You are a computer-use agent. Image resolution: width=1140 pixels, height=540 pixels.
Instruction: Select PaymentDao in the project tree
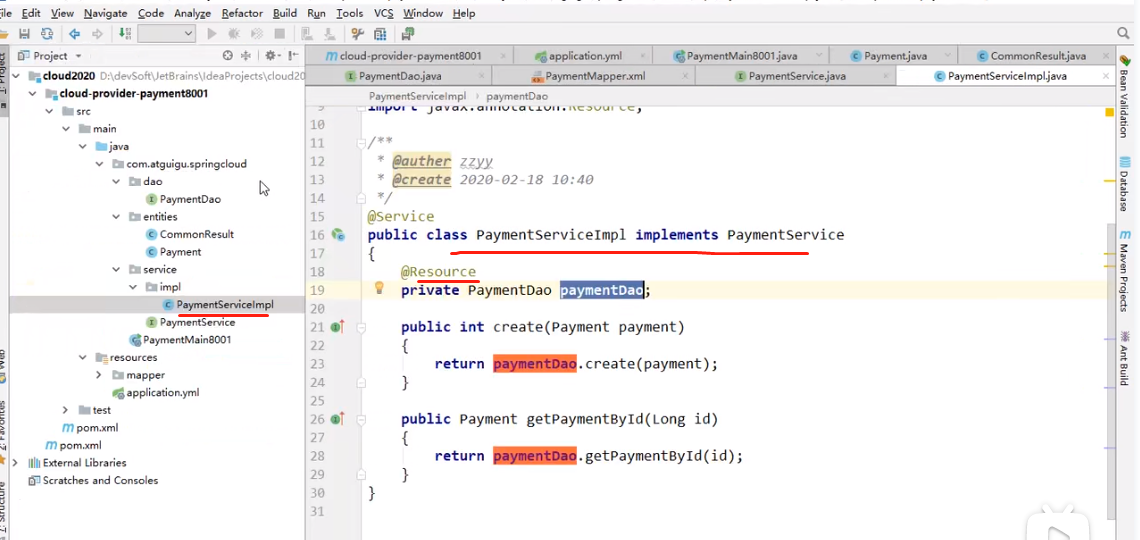[x=190, y=199]
